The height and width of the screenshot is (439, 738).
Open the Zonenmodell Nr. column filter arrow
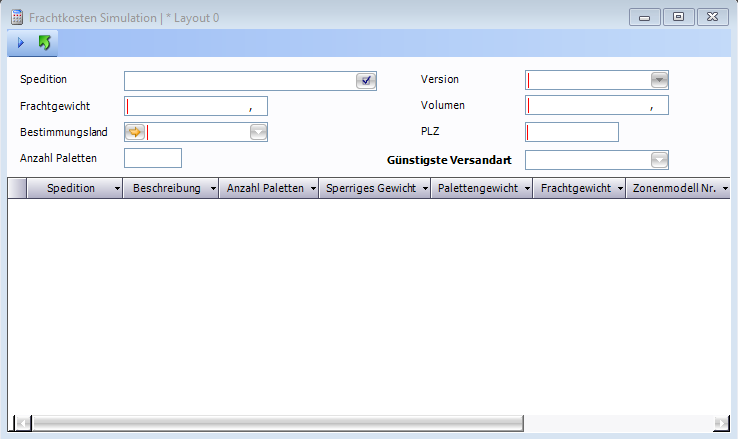725,188
